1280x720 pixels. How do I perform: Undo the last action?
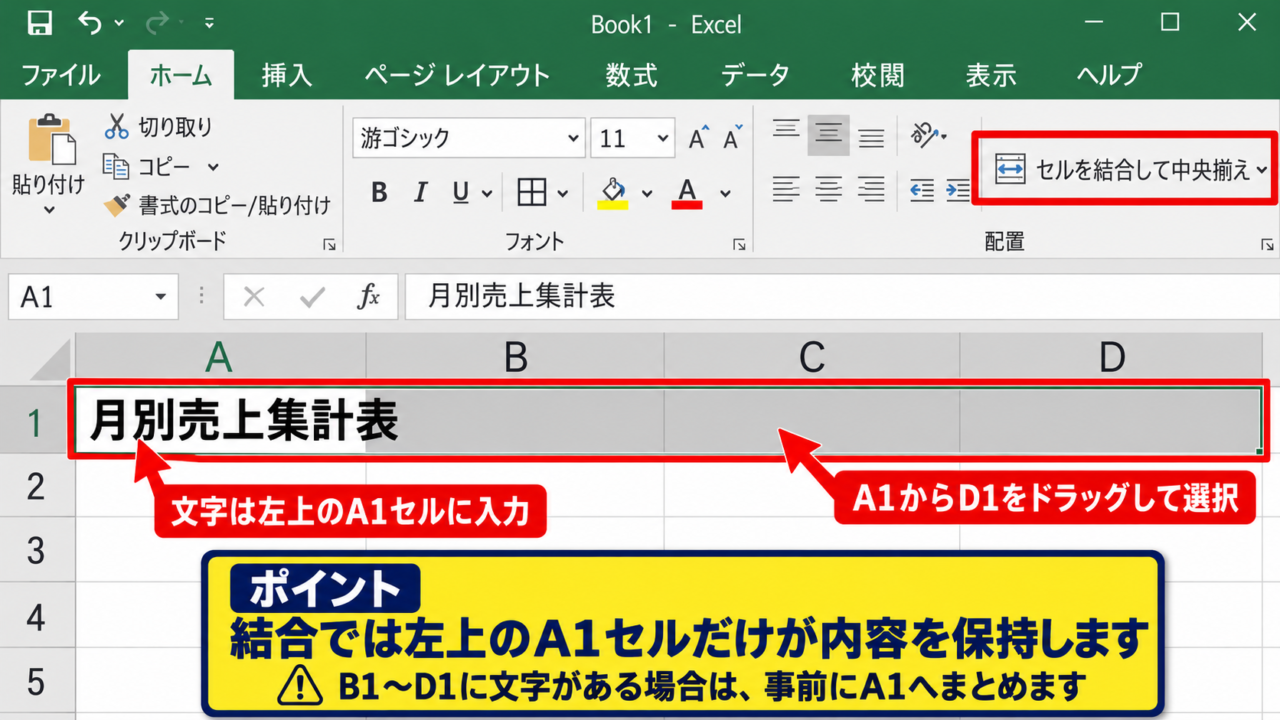(90, 22)
